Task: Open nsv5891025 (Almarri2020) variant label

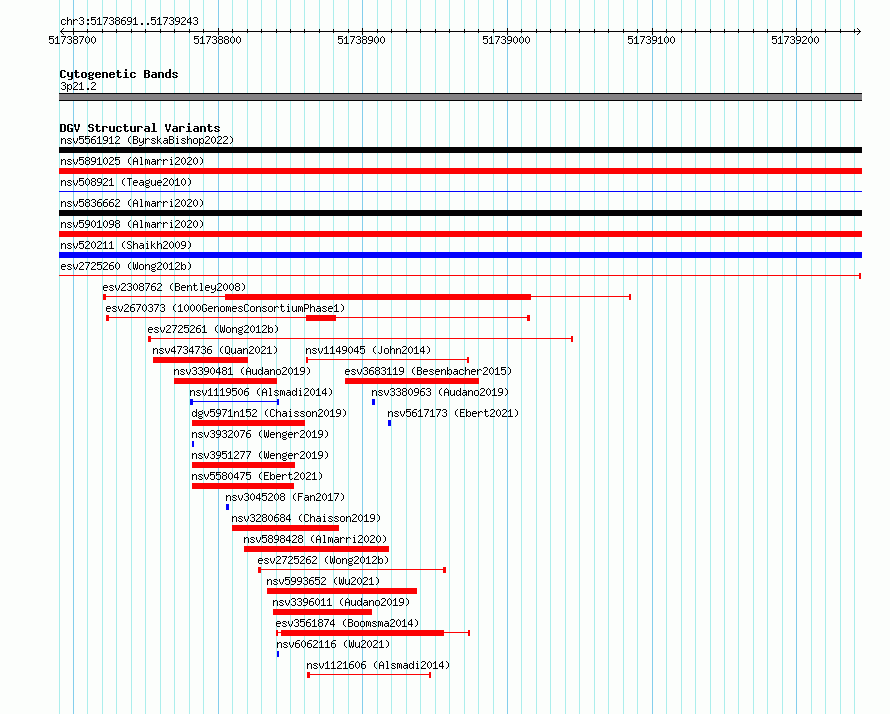Action: point(132,161)
